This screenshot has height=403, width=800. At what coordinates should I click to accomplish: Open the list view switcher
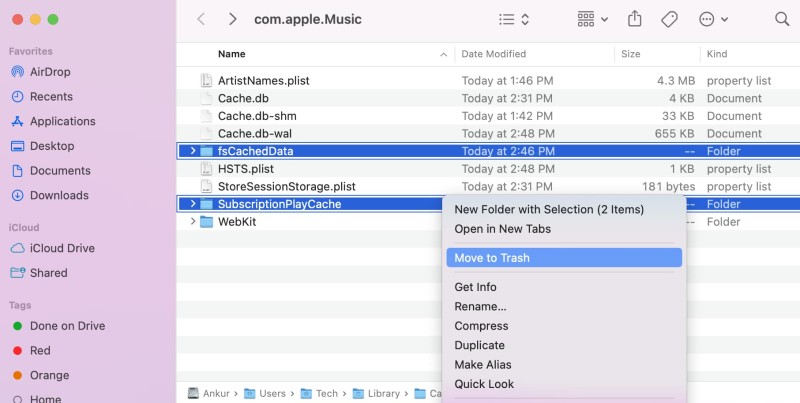point(514,19)
